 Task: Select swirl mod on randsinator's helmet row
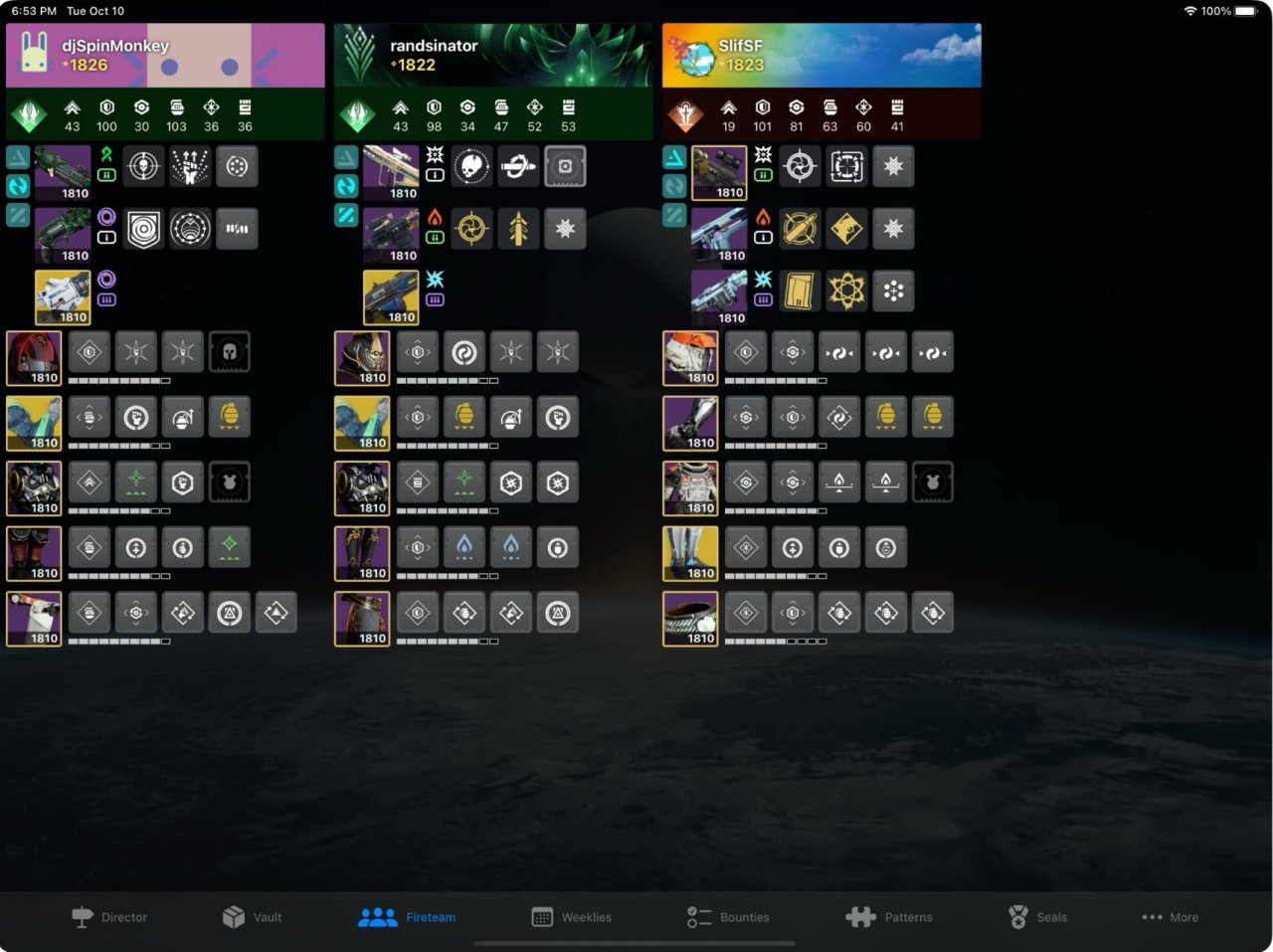pyautogui.click(x=464, y=351)
